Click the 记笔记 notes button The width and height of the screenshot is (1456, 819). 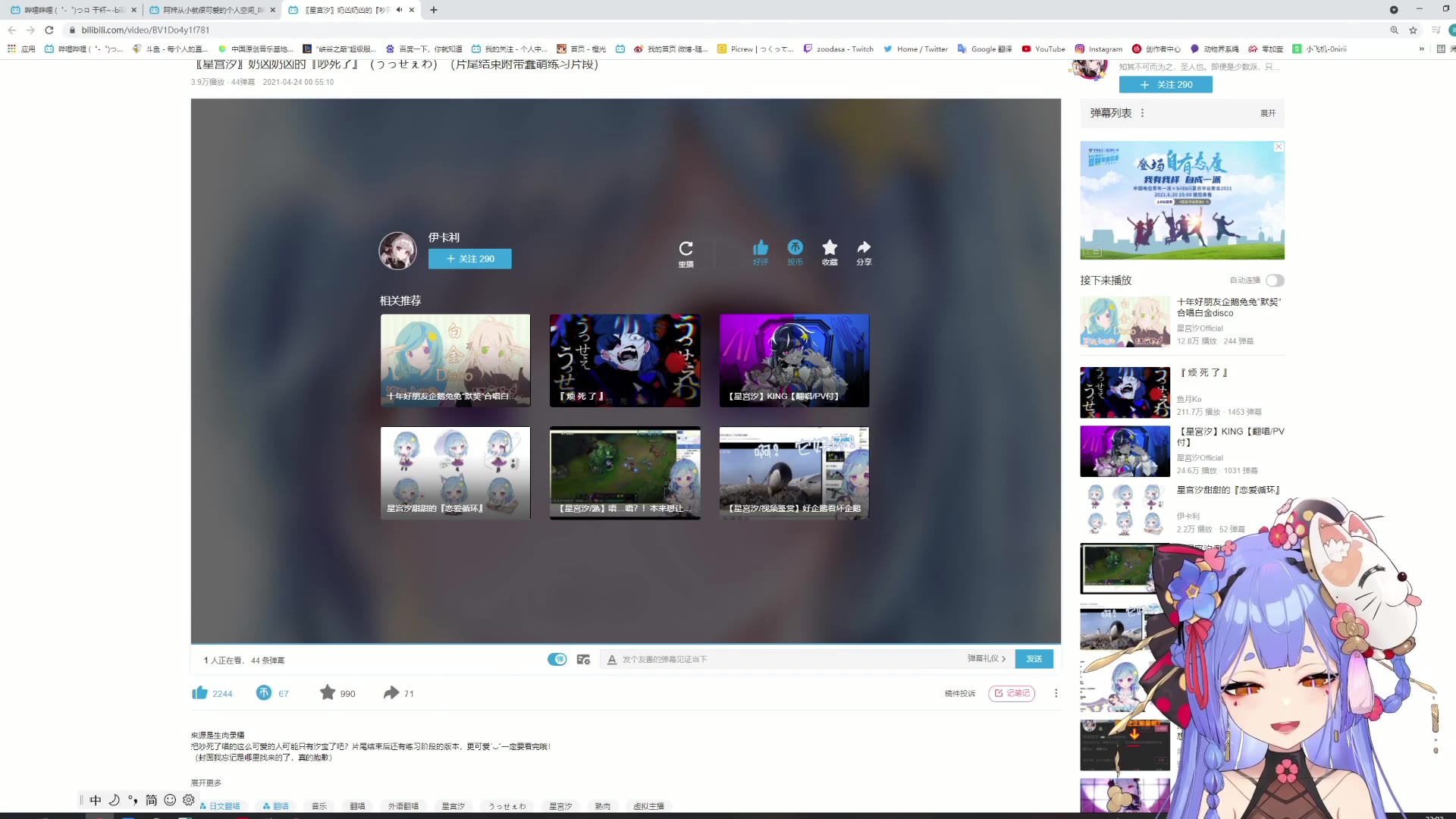[1012, 693]
